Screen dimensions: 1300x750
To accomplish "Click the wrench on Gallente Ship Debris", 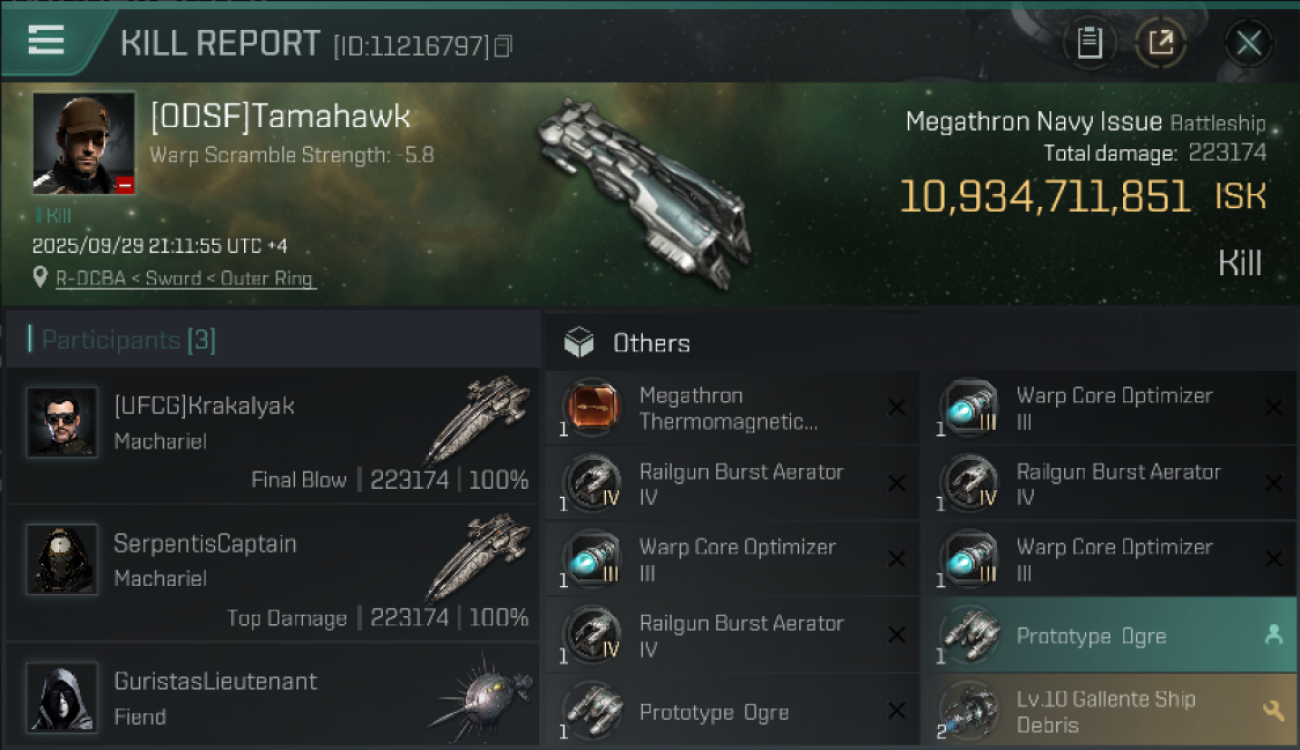I will click(1273, 710).
